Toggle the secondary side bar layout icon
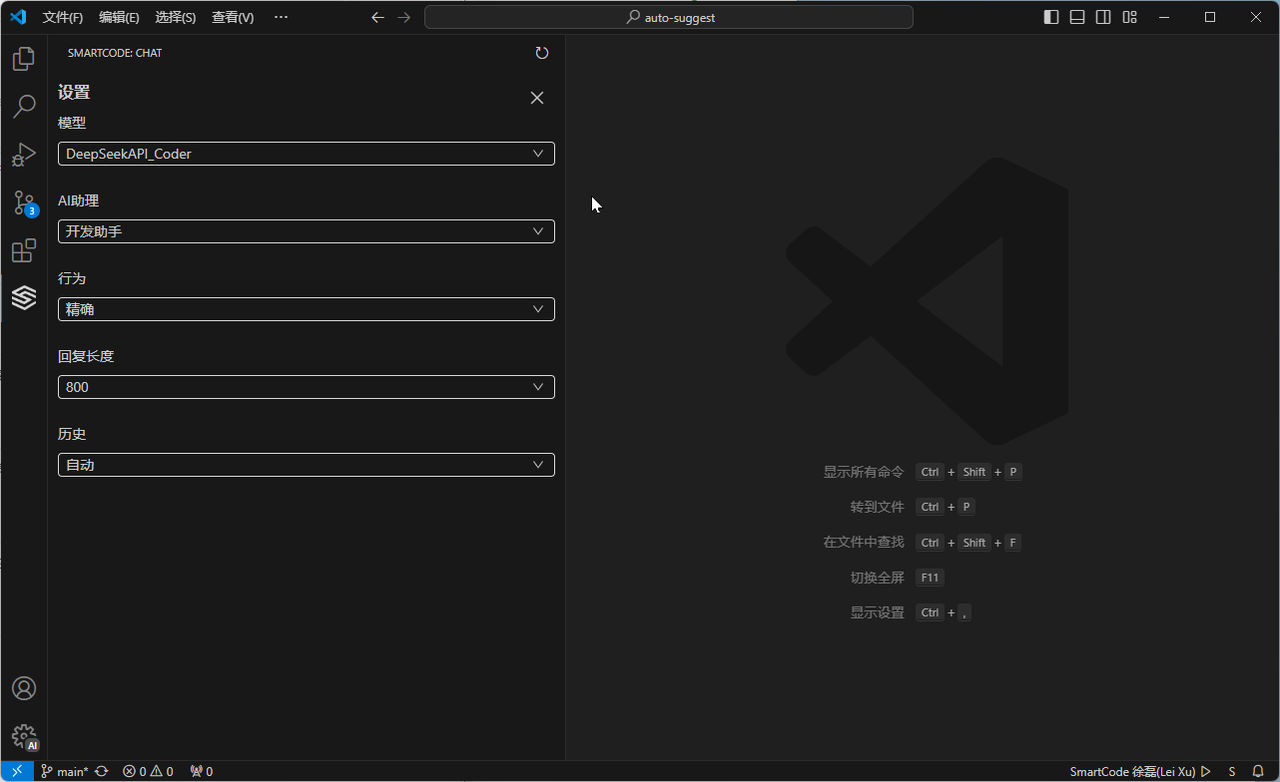Viewport: 1280px width, 782px height. [1103, 17]
